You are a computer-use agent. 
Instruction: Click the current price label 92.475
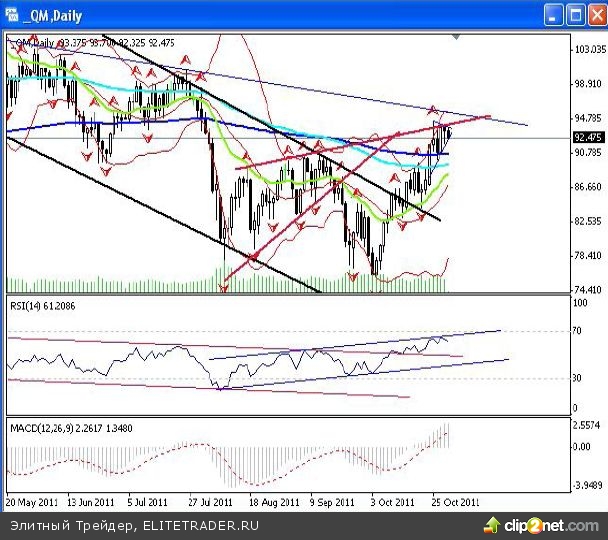pos(587,137)
